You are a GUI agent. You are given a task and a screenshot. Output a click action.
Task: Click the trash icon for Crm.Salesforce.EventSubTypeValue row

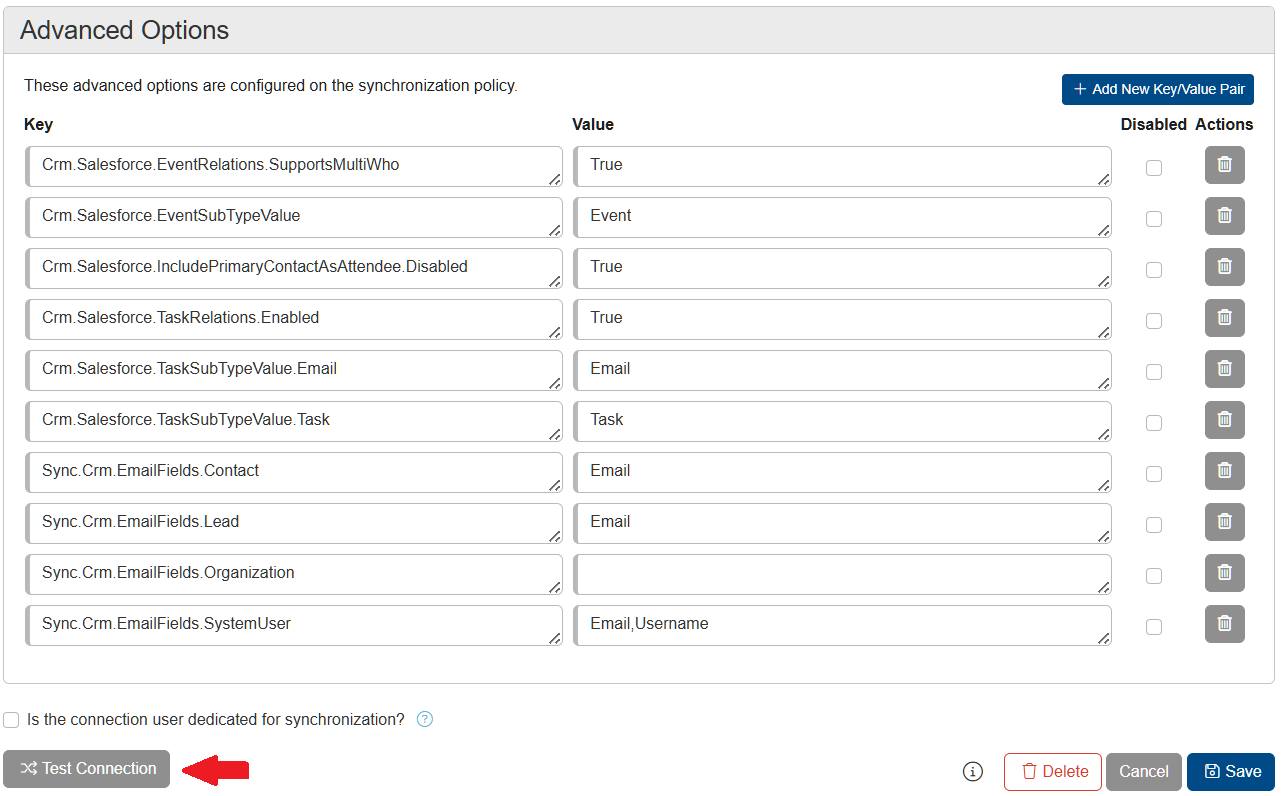pos(1224,216)
